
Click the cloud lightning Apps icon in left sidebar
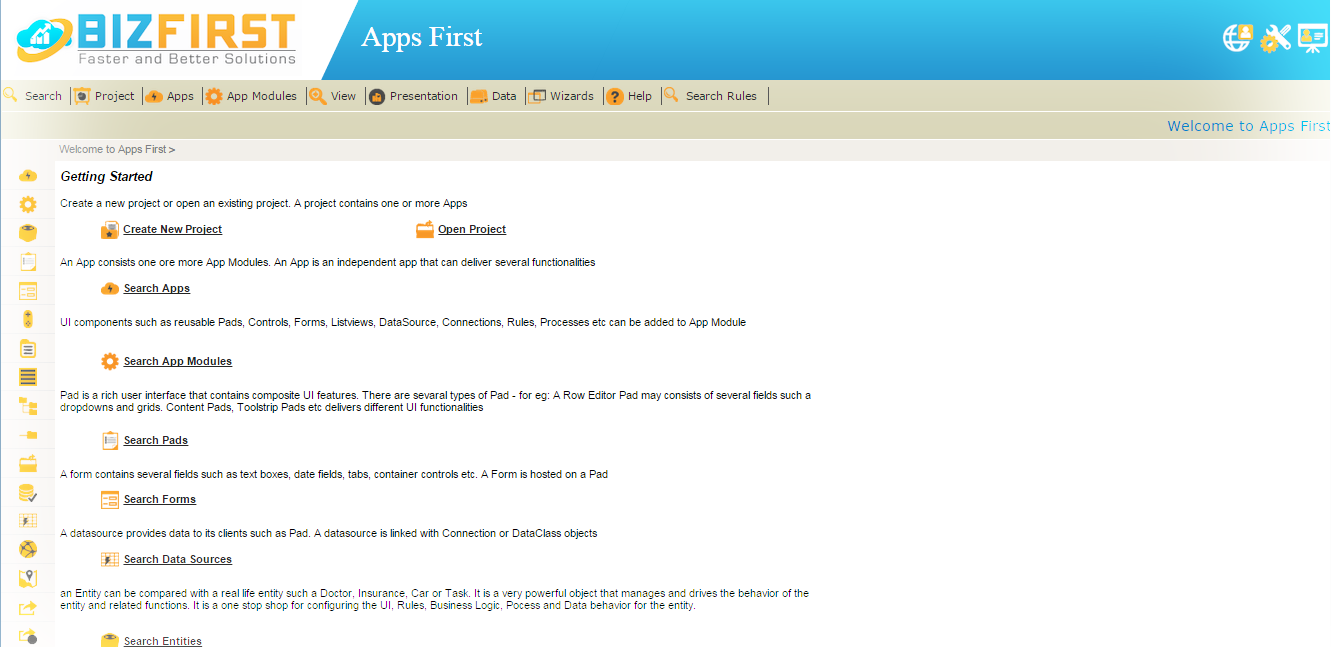pos(28,176)
